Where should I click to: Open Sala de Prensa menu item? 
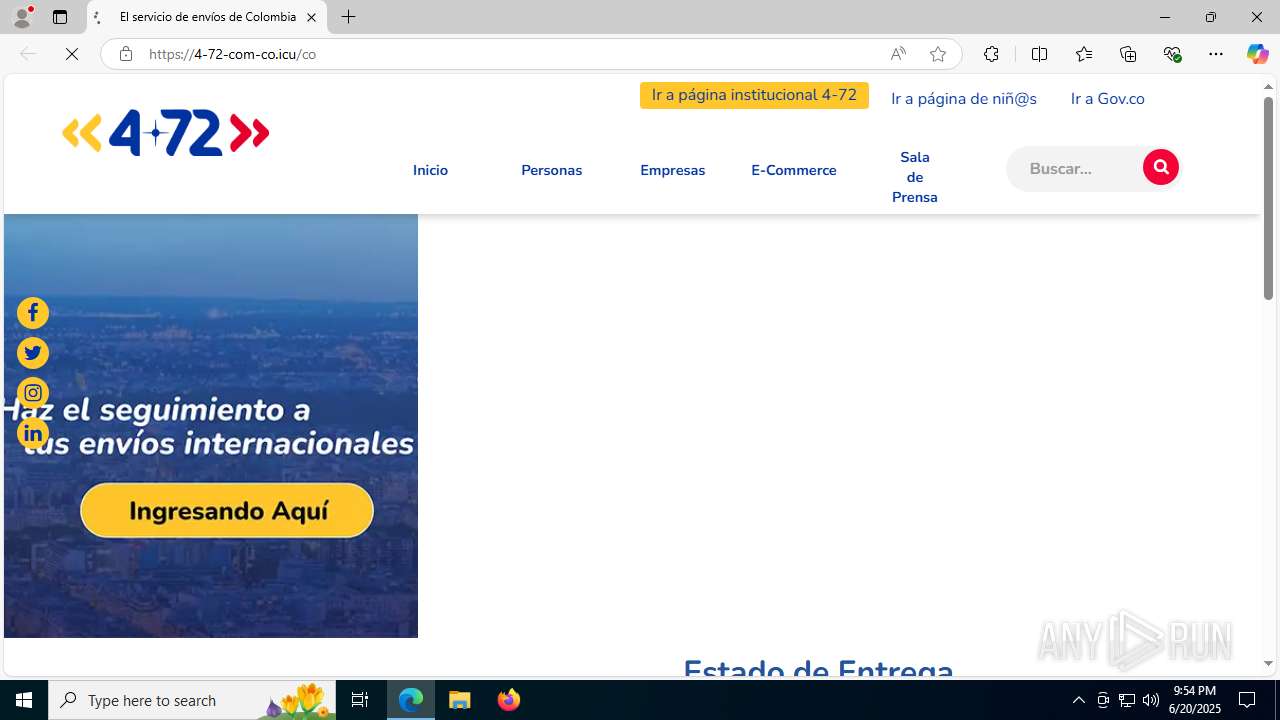(x=915, y=177)
